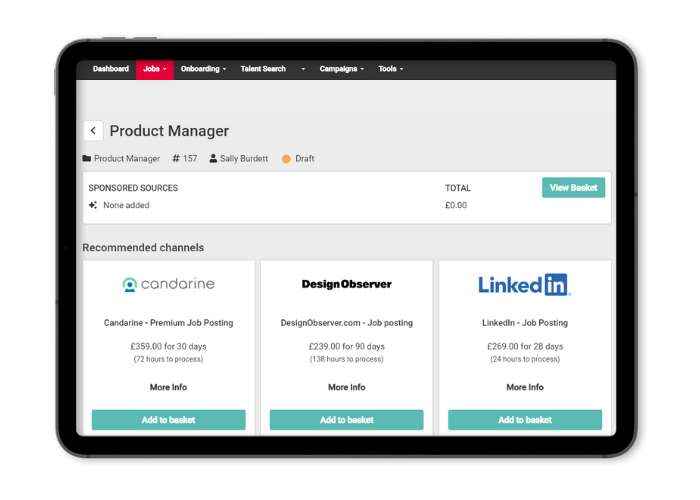Go to the Dashboard tab
The image size is (700, 500).
110,69
